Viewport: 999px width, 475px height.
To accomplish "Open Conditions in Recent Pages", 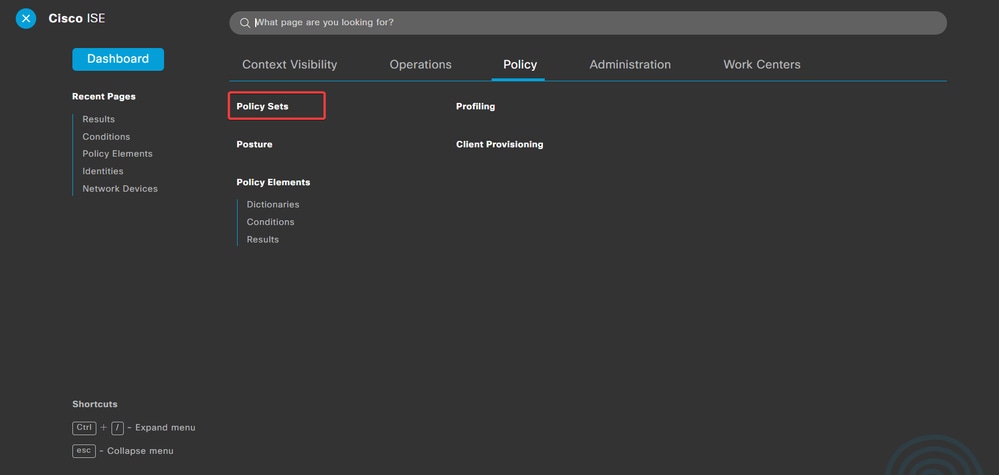I will (106, 137).
